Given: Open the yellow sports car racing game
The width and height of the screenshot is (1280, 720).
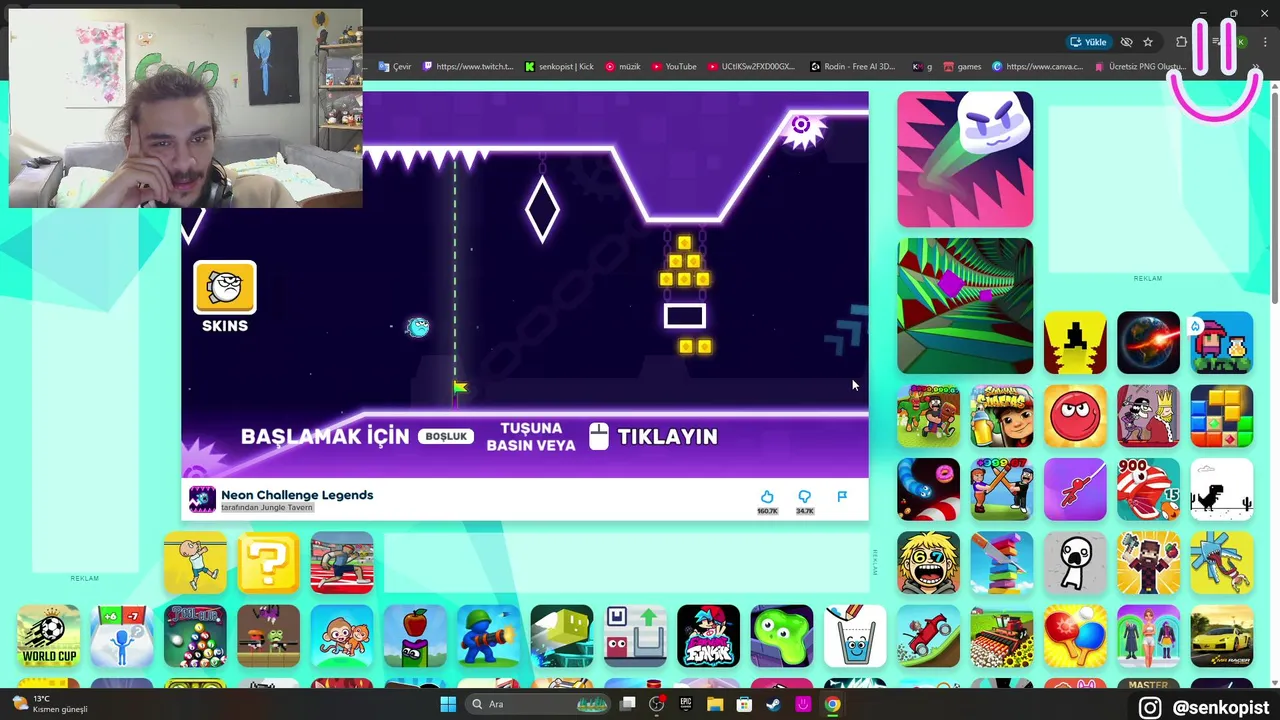Looking at the screenshot, I should (1222, 636).
